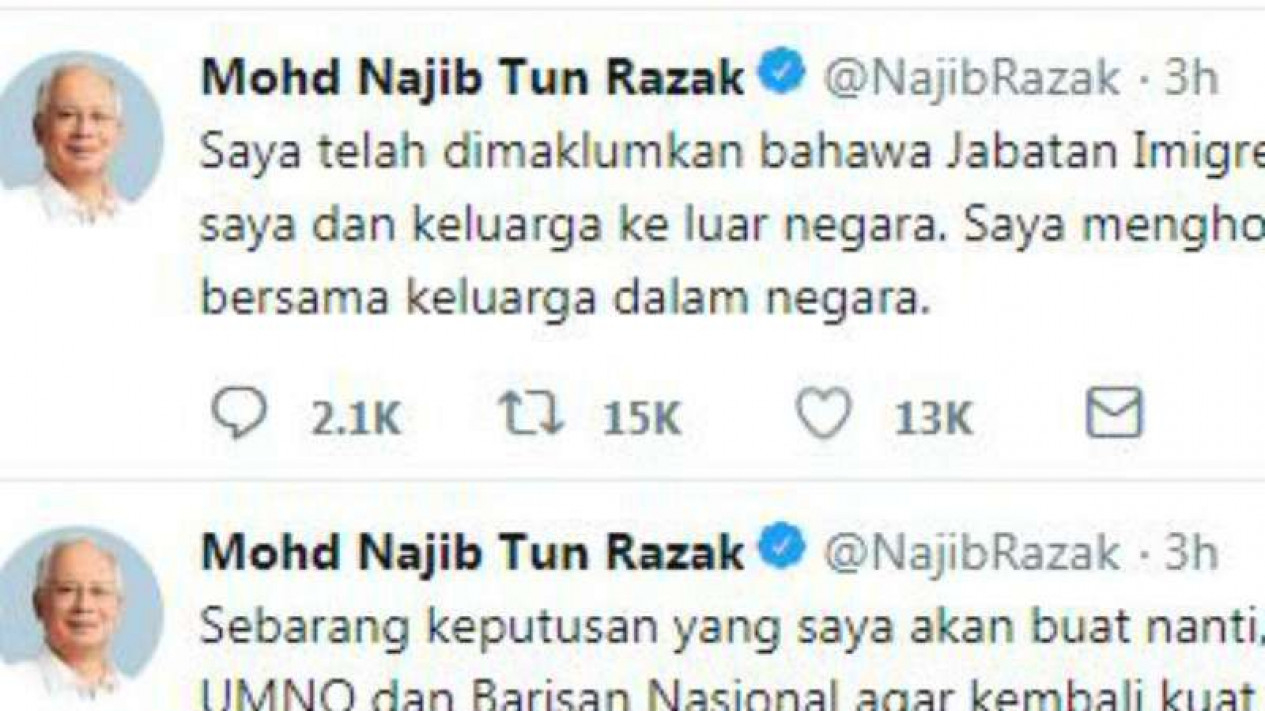Viewport: 1265px width, 711px height.
Task: Like the first tweet with heart icon
Action: click(823, 414)
